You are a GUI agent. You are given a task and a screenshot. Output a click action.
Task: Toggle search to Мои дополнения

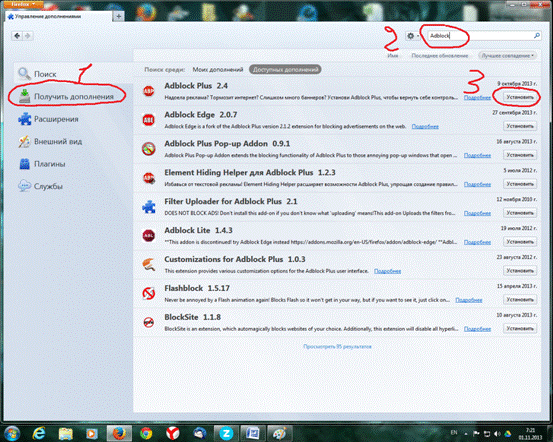pos(218,69)
